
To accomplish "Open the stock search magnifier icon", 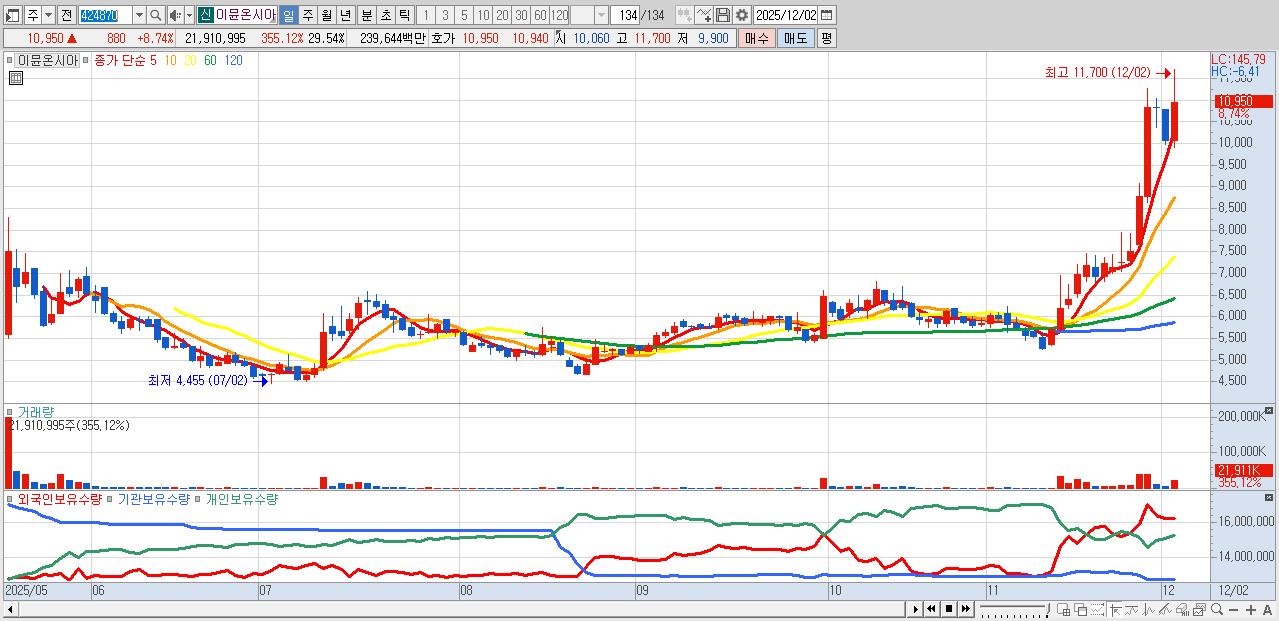I will tap(156, 15).
